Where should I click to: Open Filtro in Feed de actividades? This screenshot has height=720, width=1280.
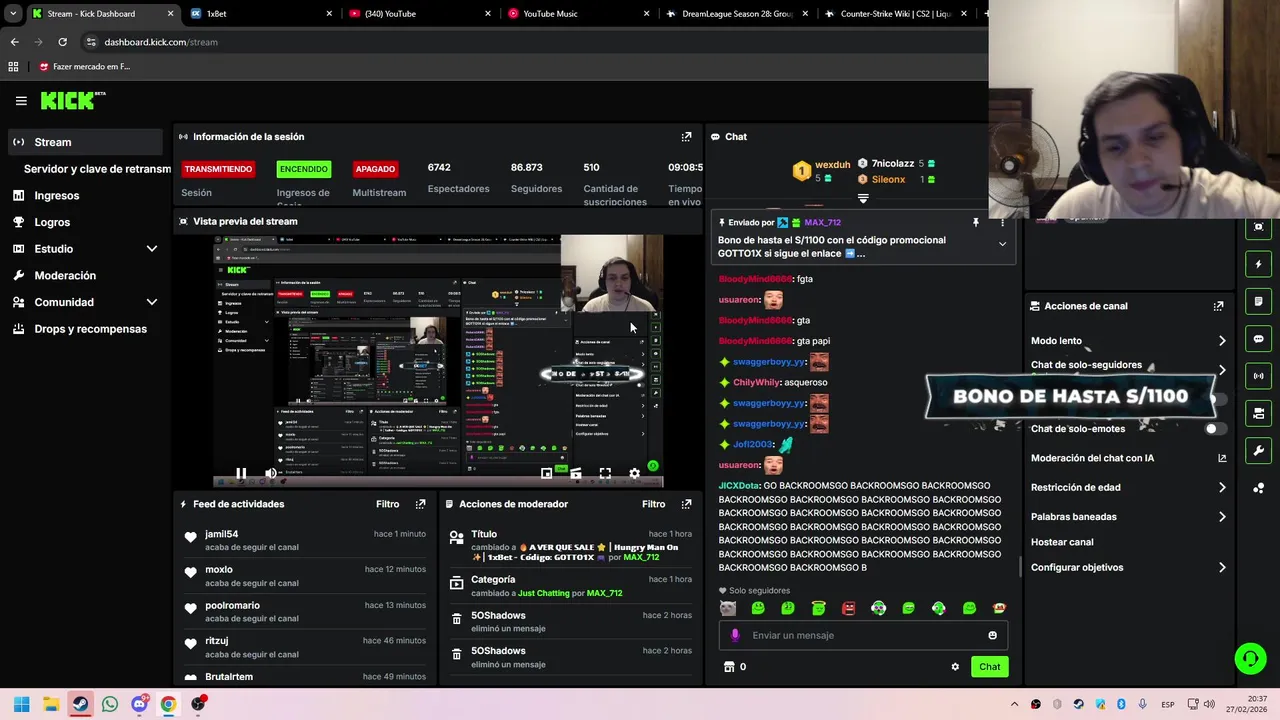[387, 504]
